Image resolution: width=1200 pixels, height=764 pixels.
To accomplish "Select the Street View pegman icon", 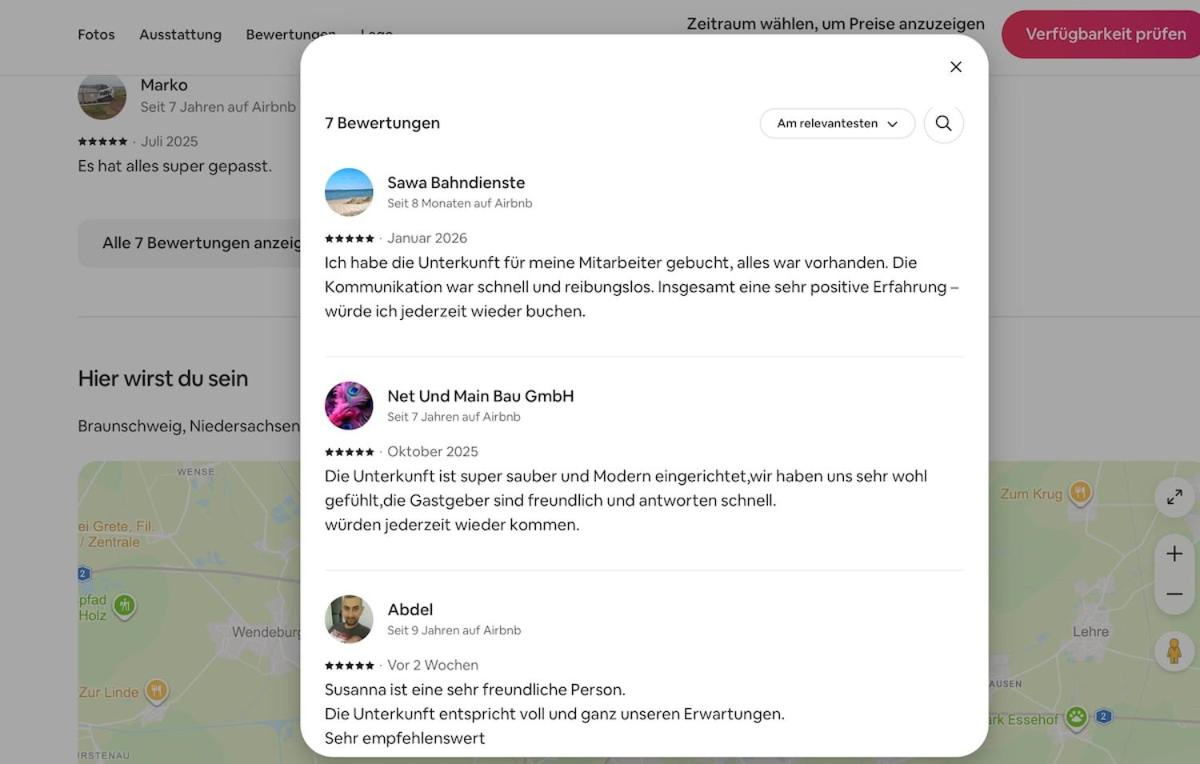I will [1174, 651].
